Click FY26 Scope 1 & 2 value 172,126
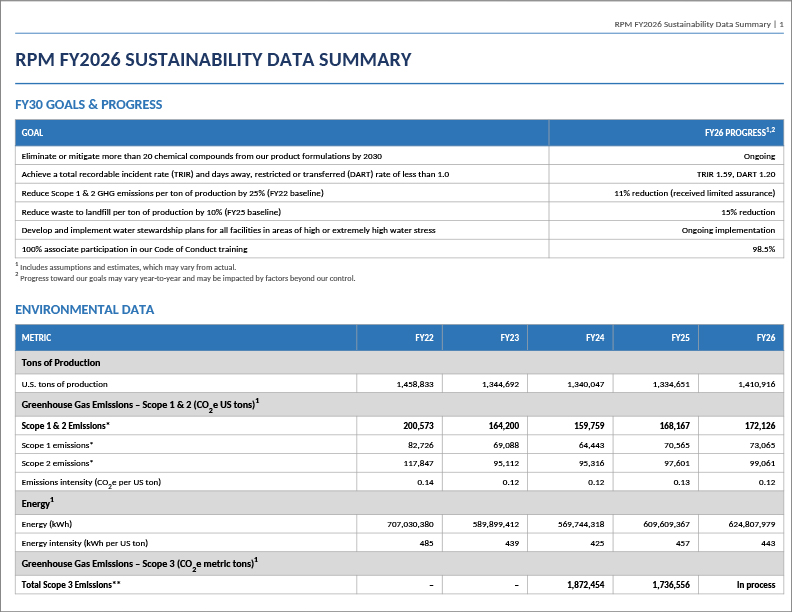792x612 pixels. point(760,426)
